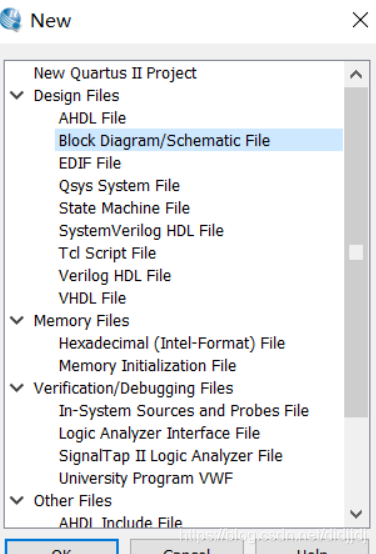Select SystemVerilog HDL File
The width and height of the screenshot is (376, 554).
click(141, 231)
